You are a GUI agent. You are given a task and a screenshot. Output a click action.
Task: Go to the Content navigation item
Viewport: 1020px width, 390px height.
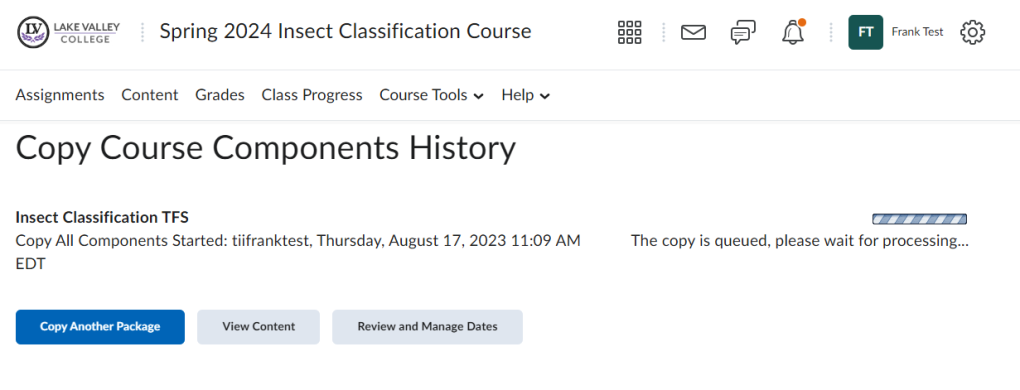coord(150,95)
